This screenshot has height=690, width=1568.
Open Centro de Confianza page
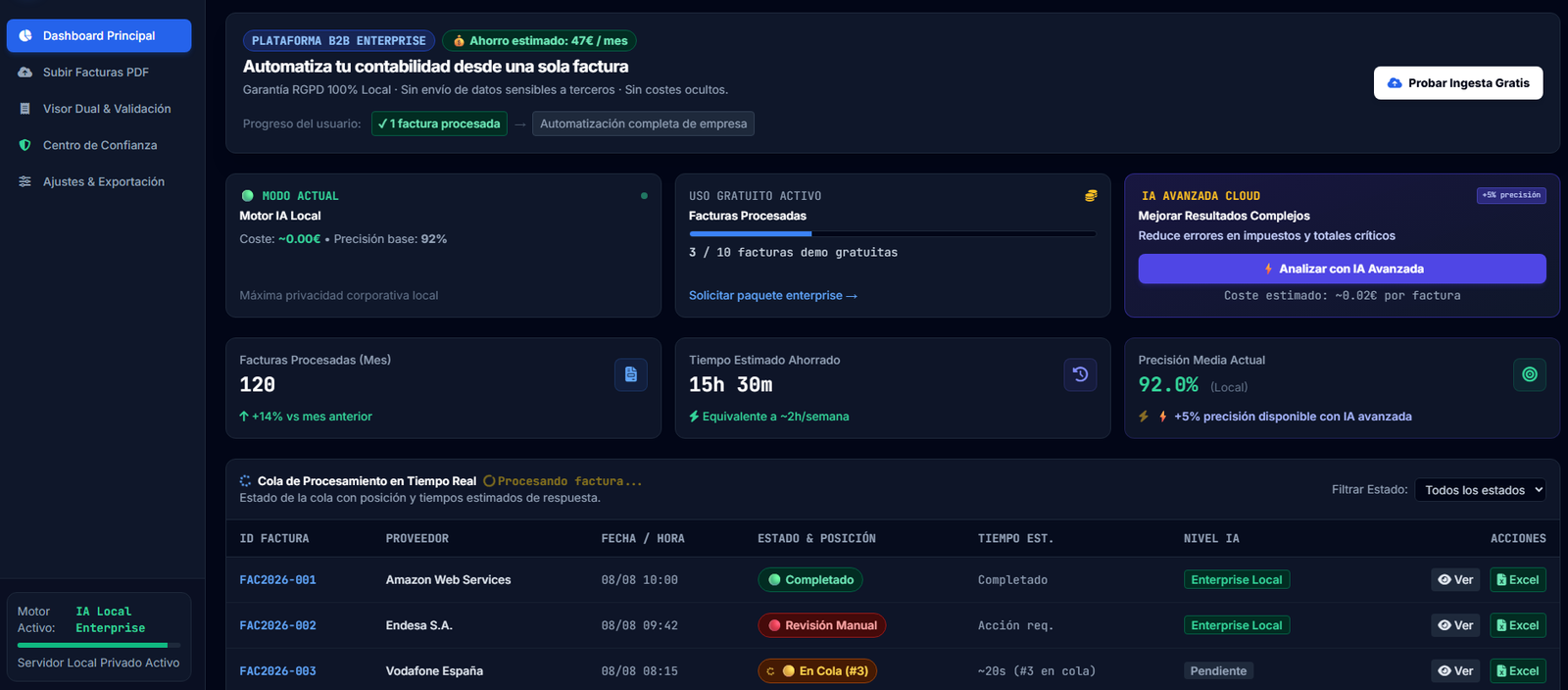[99, 145]
